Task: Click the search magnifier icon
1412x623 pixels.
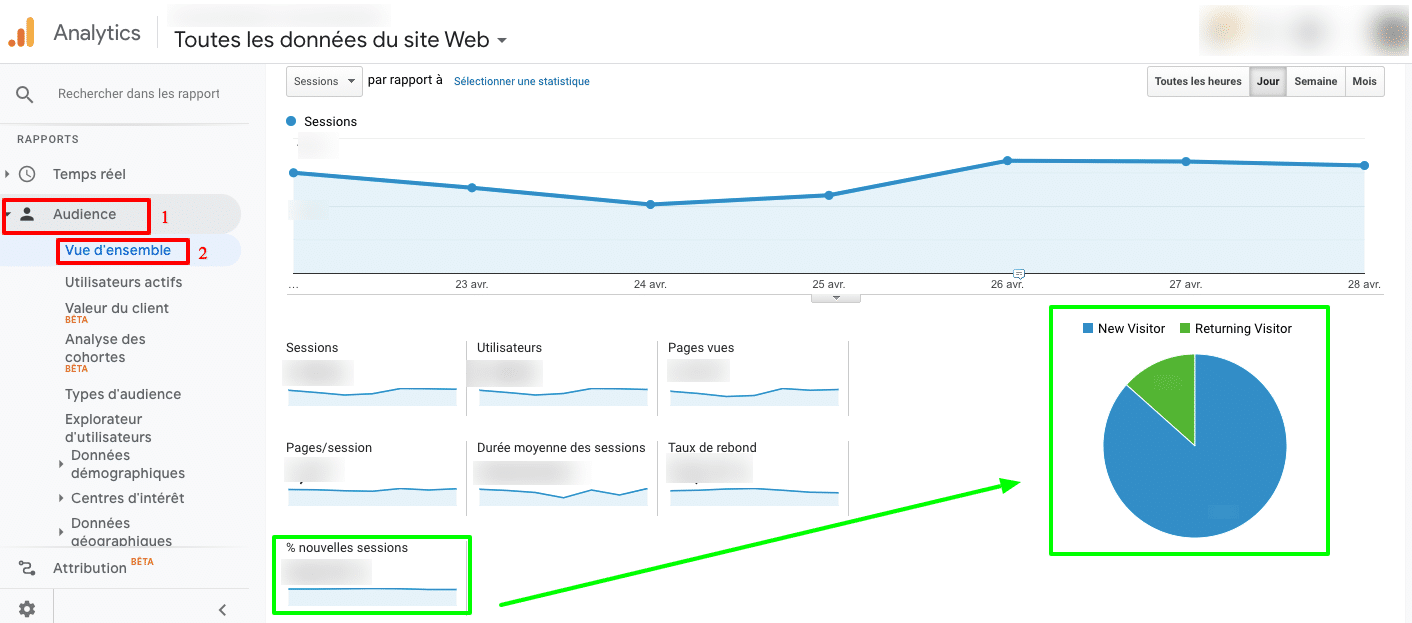Action: [x=25, y=94]
